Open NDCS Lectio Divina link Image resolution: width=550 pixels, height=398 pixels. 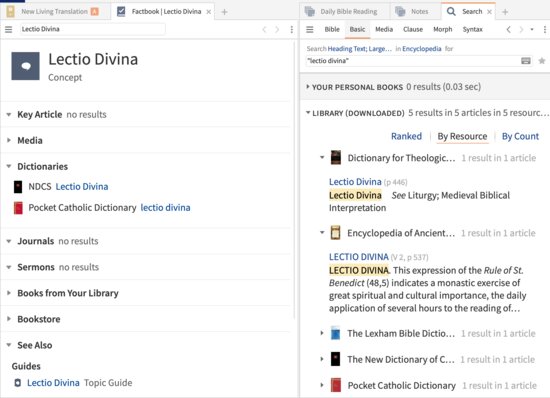pos(82,187)
